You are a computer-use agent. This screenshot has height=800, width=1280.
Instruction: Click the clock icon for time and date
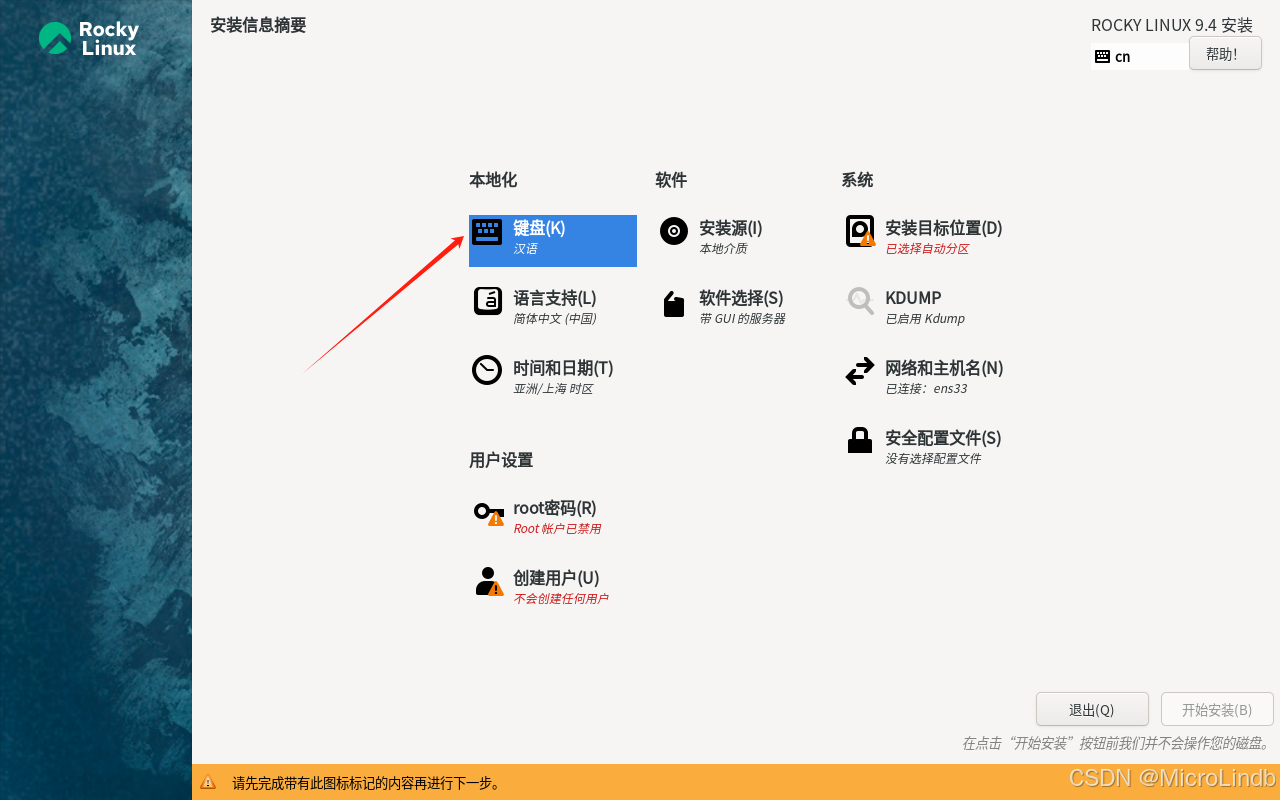tap(487, 370)
